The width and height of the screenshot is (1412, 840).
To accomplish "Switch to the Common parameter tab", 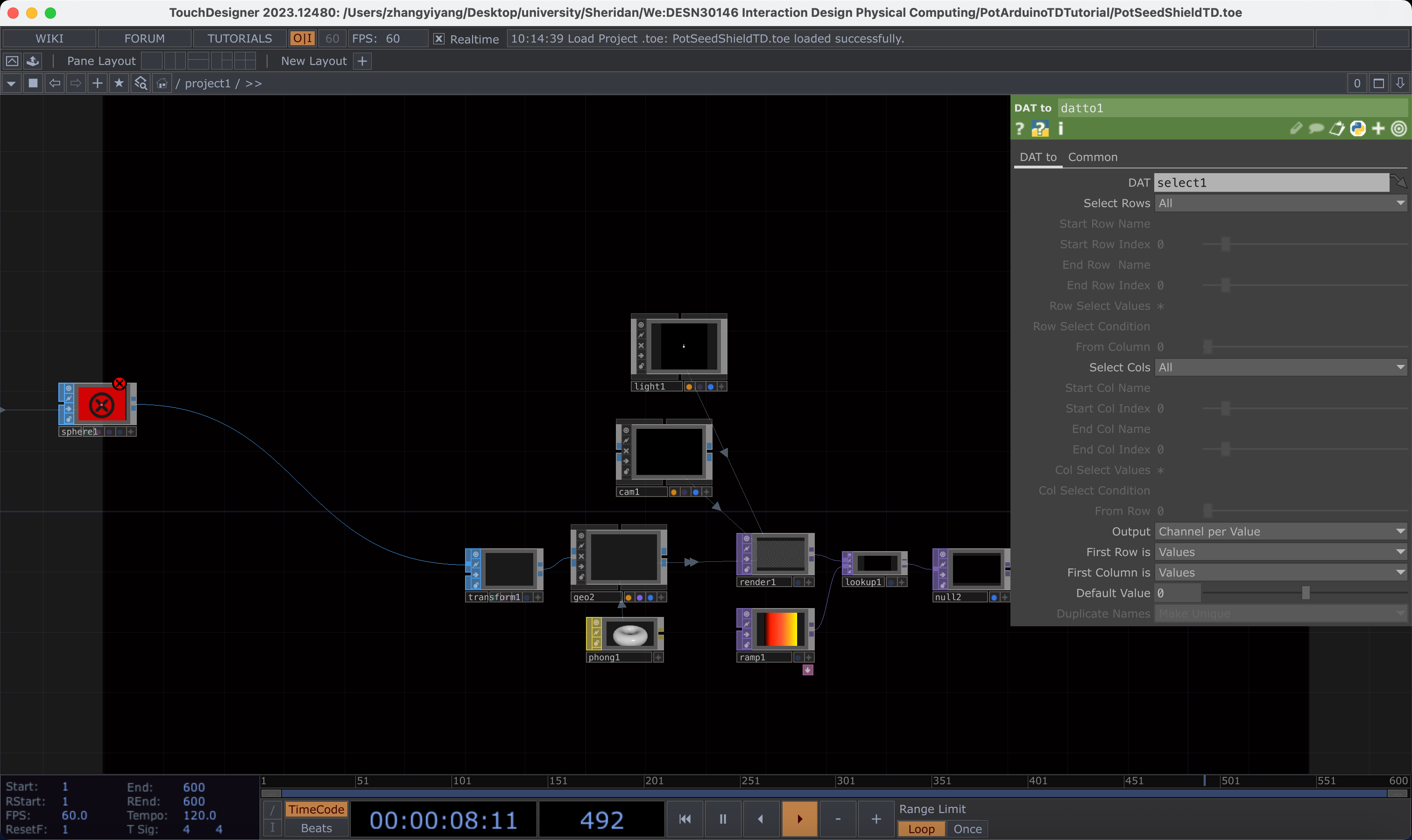I will [x=1092, y=157].
